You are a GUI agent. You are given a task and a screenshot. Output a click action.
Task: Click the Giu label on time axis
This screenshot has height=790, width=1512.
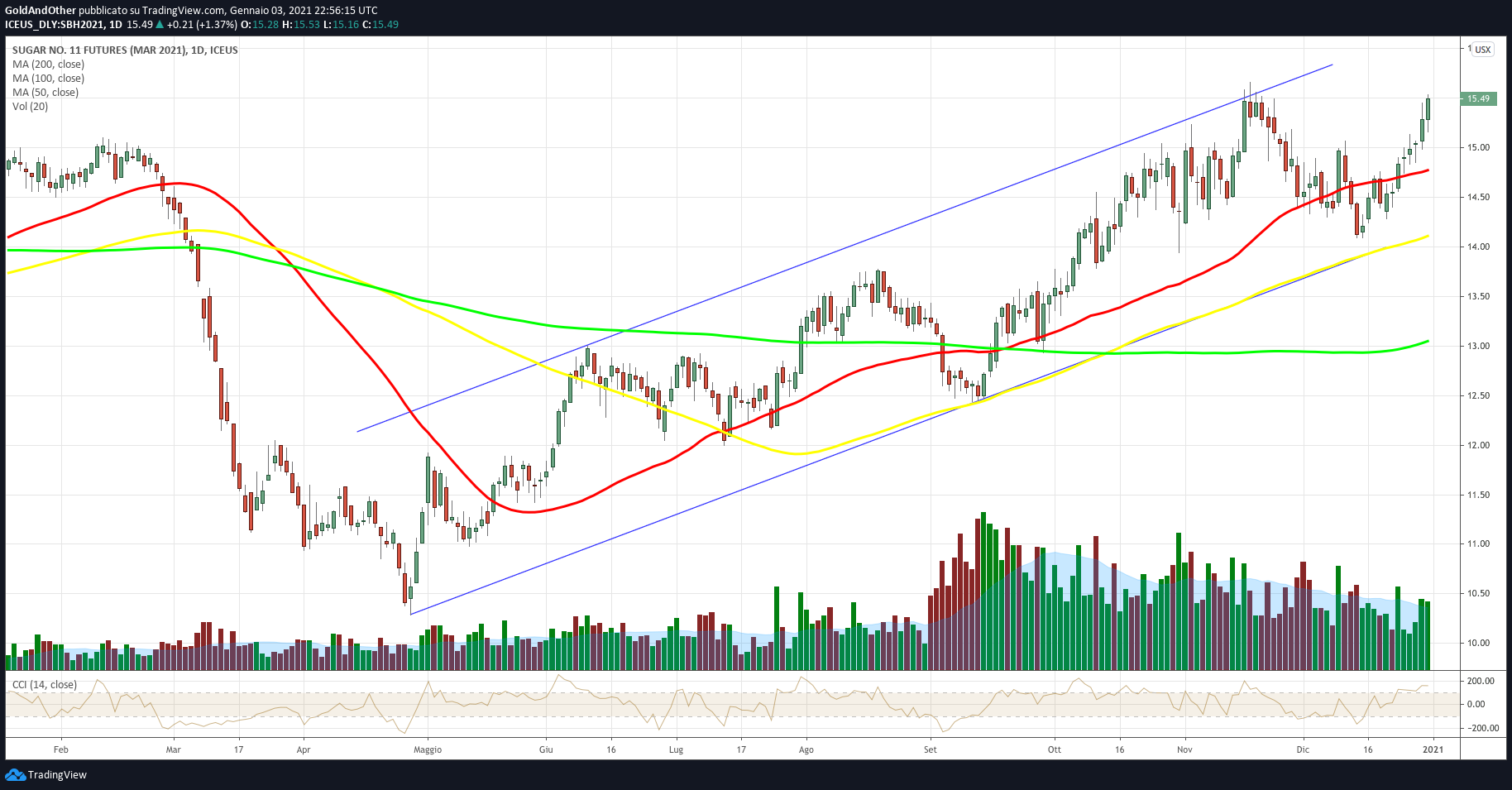pyautogui.click(x=546, y=749)
